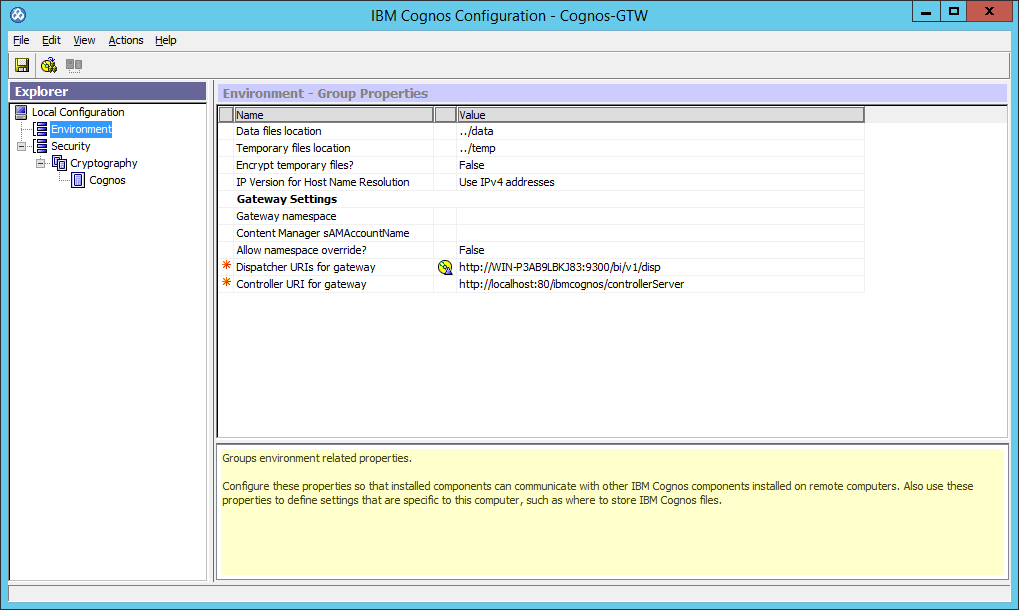Maximize the Cognos Configuration window
This screenshot has height=610, width=1019.
[953, 12]
